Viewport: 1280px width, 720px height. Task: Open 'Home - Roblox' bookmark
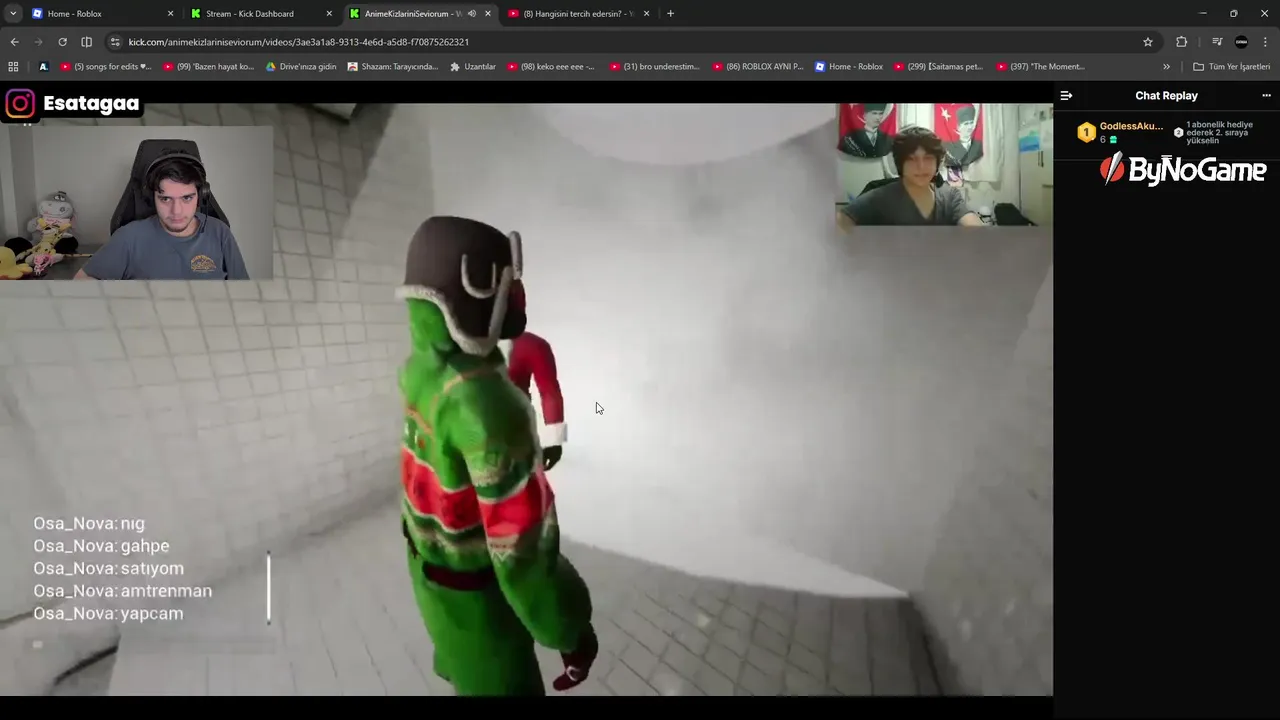coord(849,67)
